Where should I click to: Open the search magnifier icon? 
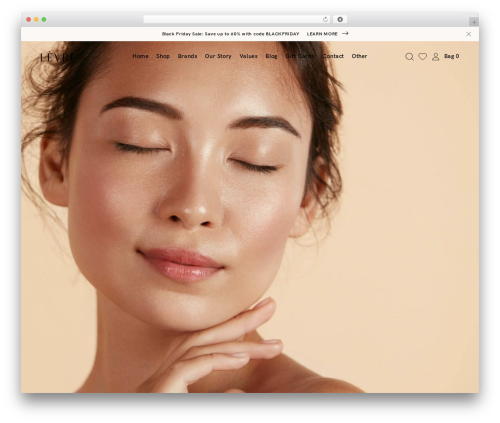(409, 57)
